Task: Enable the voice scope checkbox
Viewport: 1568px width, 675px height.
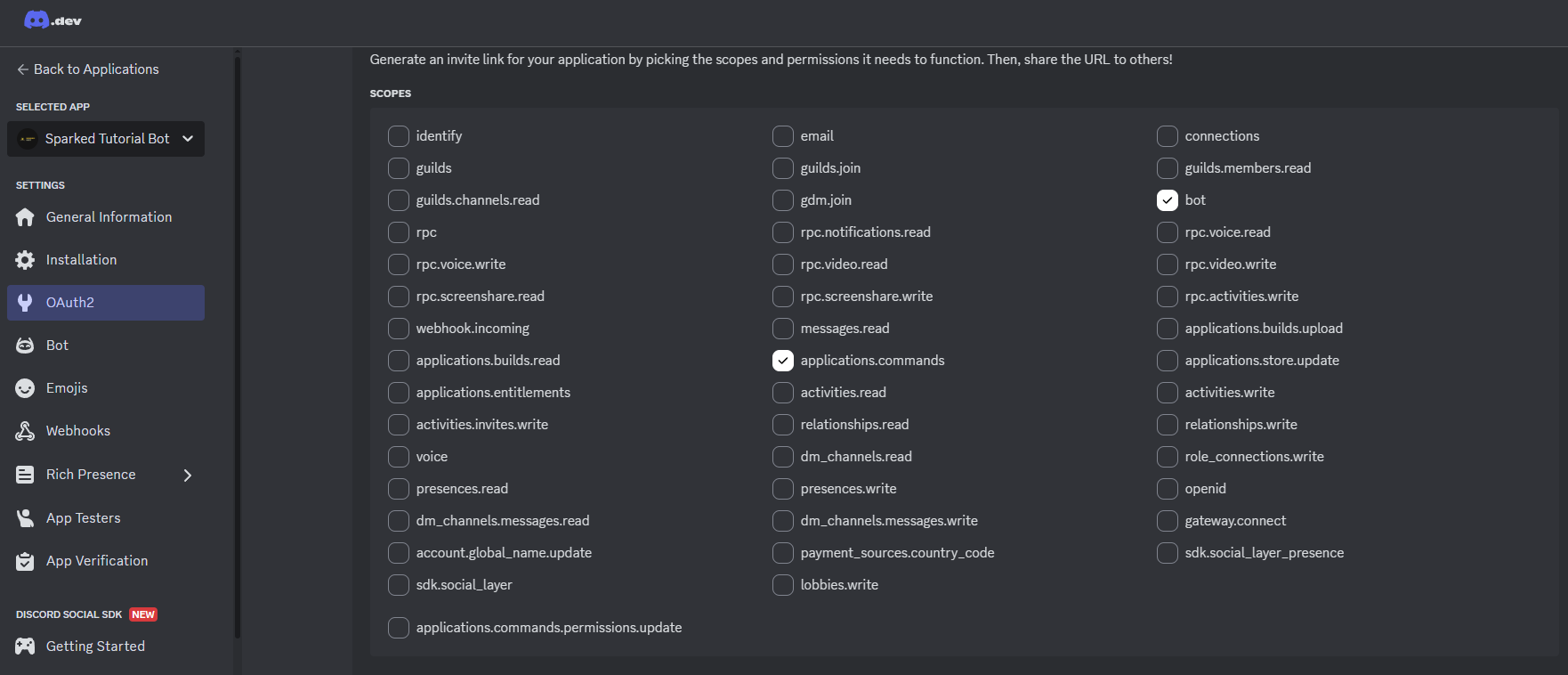Action: click(x=399, y=457)
